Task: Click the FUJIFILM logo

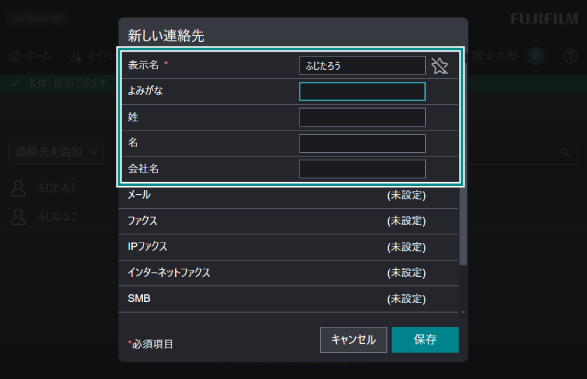Action: pos(545,19)
